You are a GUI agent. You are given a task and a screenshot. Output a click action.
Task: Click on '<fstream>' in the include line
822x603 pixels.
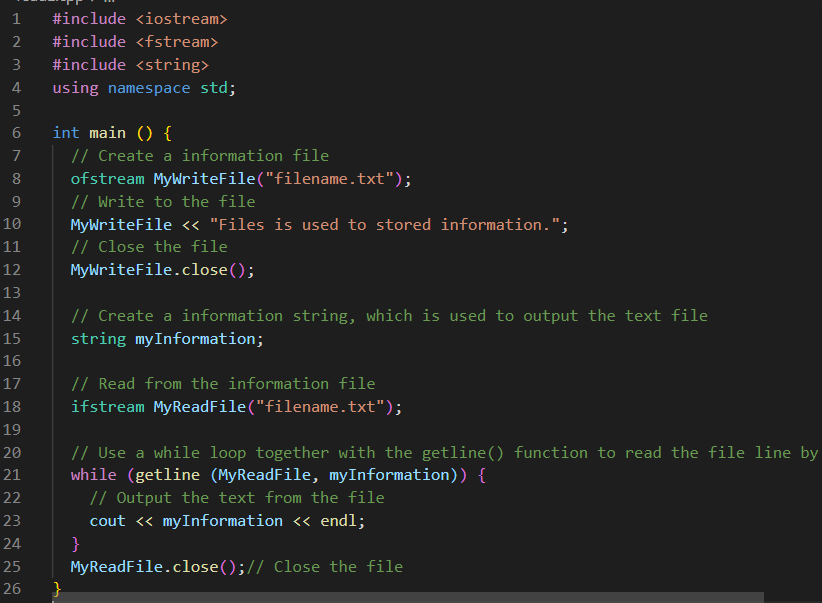177,42
